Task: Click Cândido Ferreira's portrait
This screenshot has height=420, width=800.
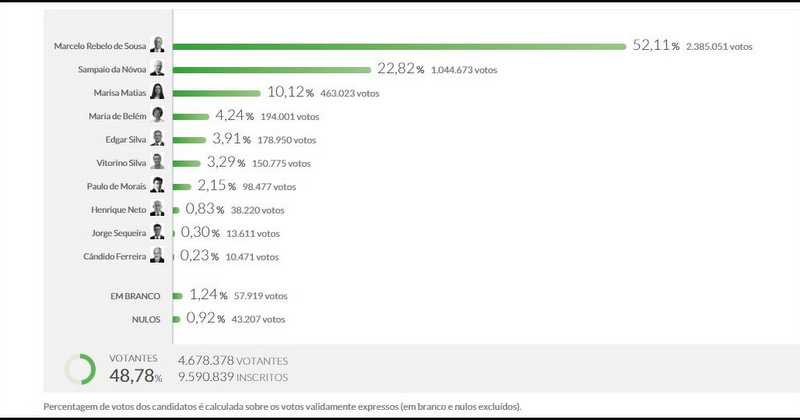Action: (x=157, y=256)
